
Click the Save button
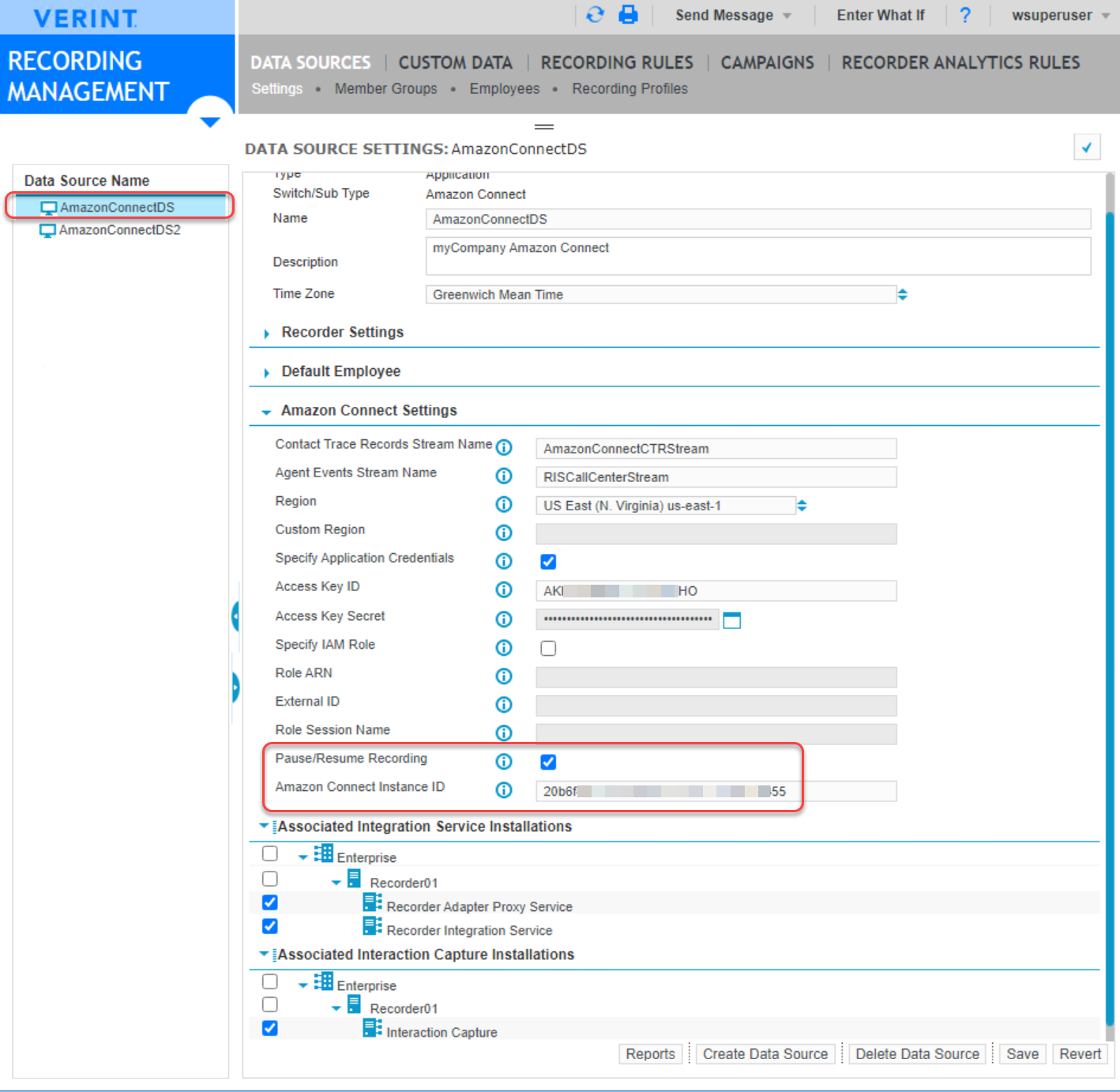(x=1022, y=1053)
